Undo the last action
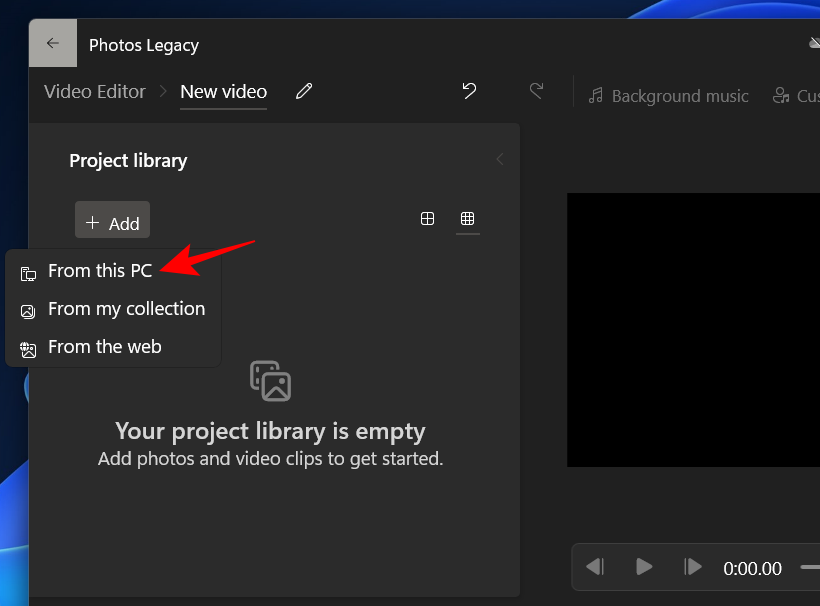This screenshot has height=606, width=820. click(x=469, y=90)
